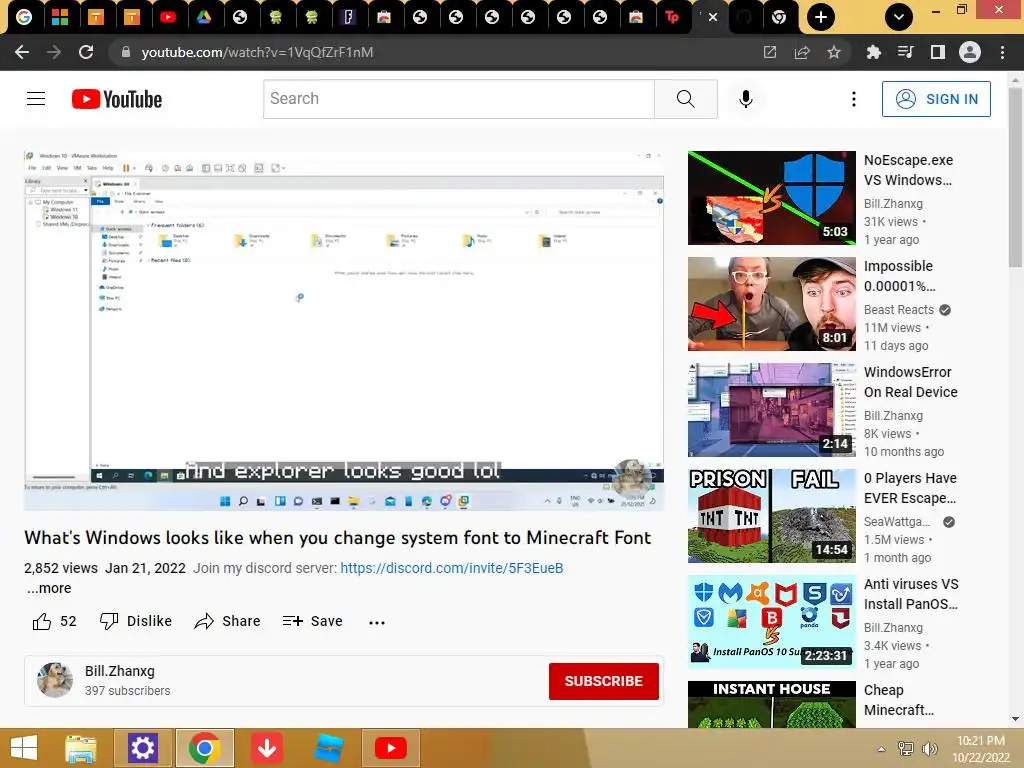Switch to the Google tab
The width and height of the screenshot is (1024, 768).
[24, 17]
